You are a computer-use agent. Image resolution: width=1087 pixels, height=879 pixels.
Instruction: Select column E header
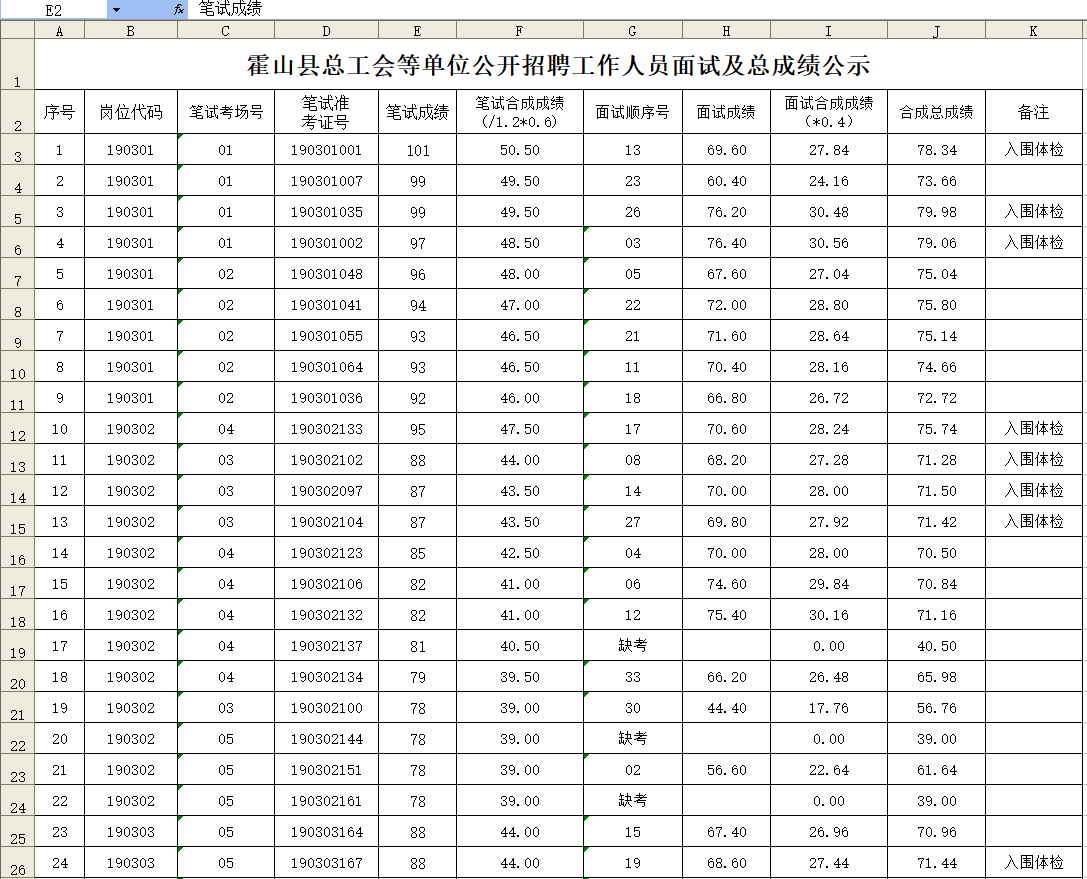click(x=417, y=31)
